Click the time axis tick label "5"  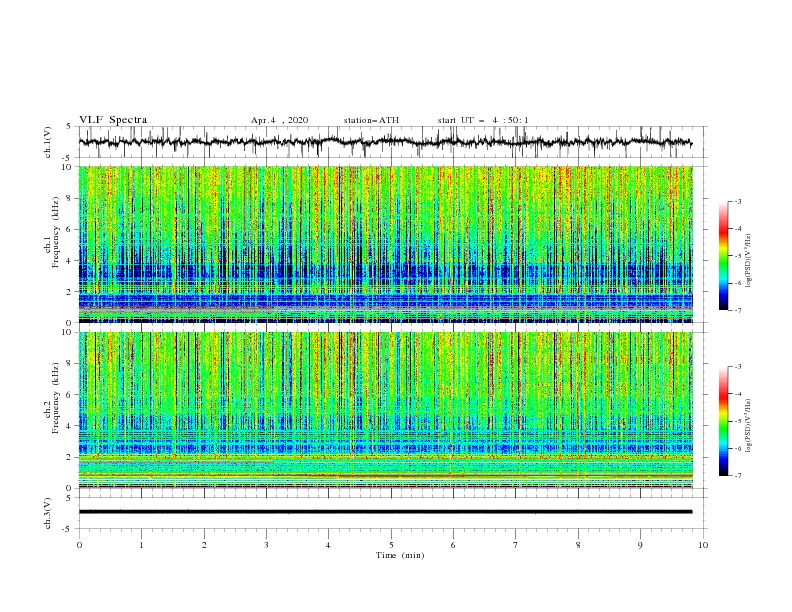(391, 545)
